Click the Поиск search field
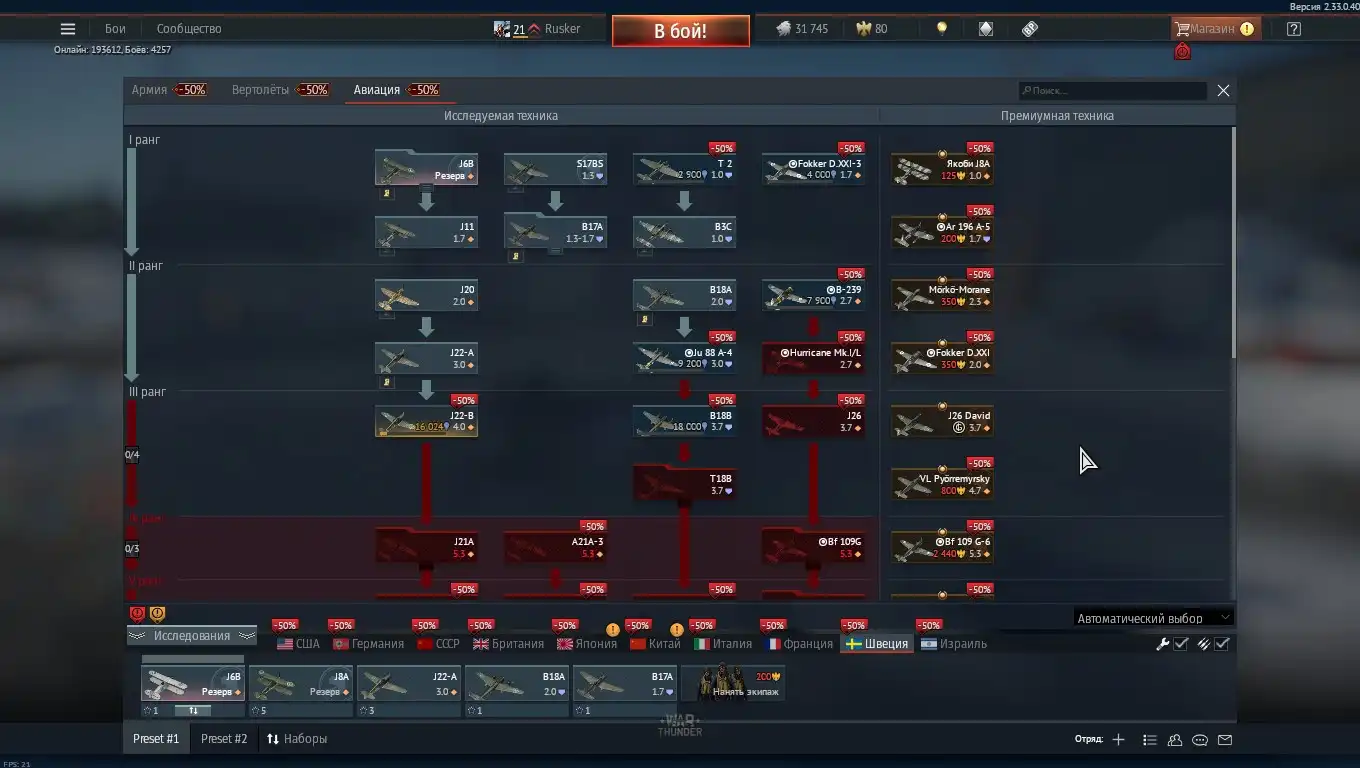1360x768 pixels. (1112, 91)
